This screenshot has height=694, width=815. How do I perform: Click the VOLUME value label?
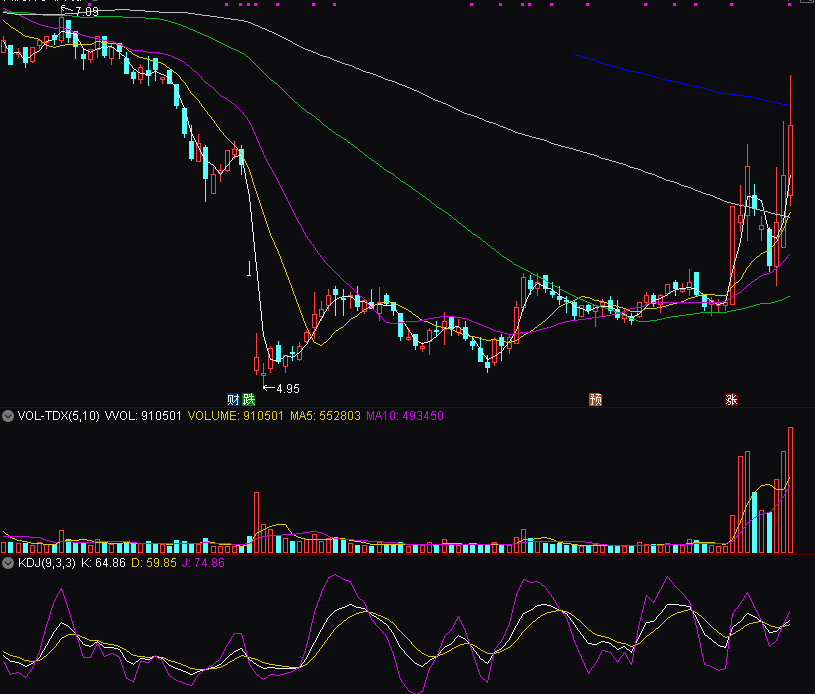235,415
